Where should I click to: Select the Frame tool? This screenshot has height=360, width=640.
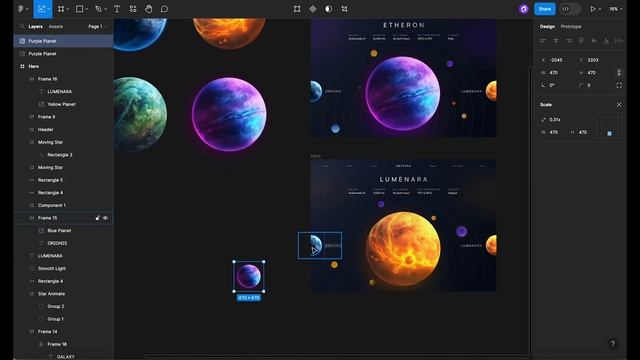point(61,9)
